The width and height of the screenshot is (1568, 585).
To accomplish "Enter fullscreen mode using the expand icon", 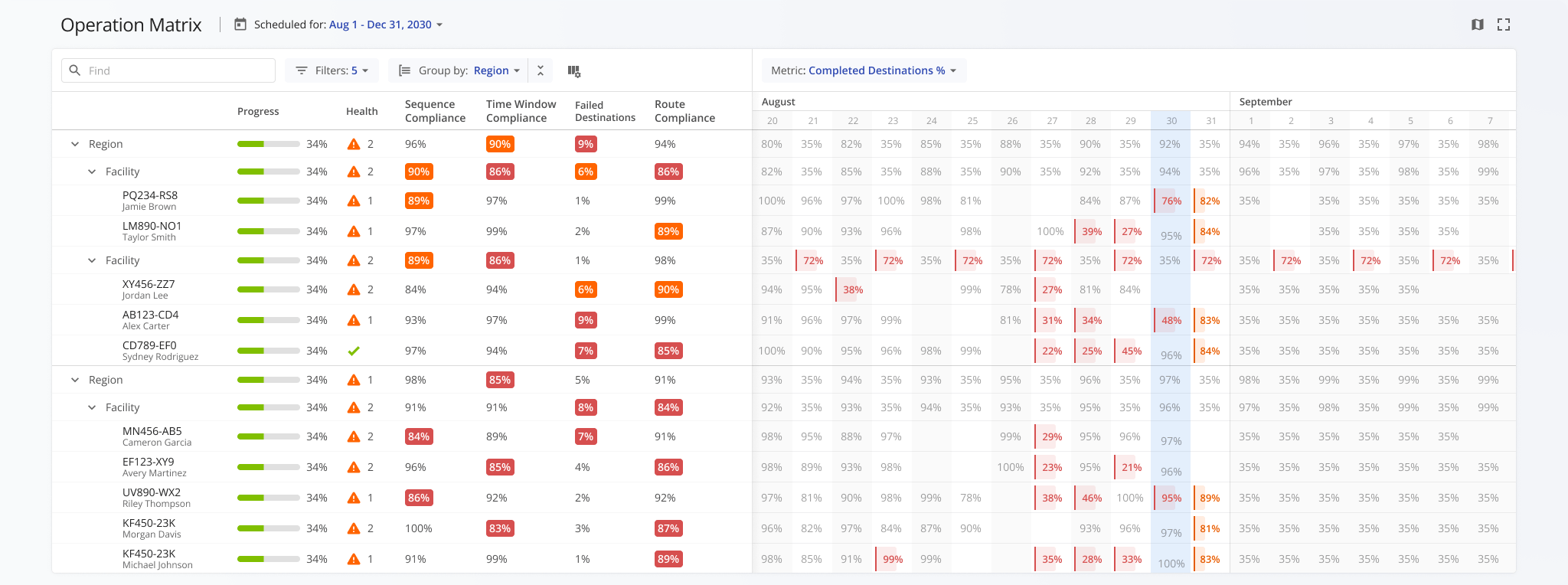I will [x=1504, y=25].
